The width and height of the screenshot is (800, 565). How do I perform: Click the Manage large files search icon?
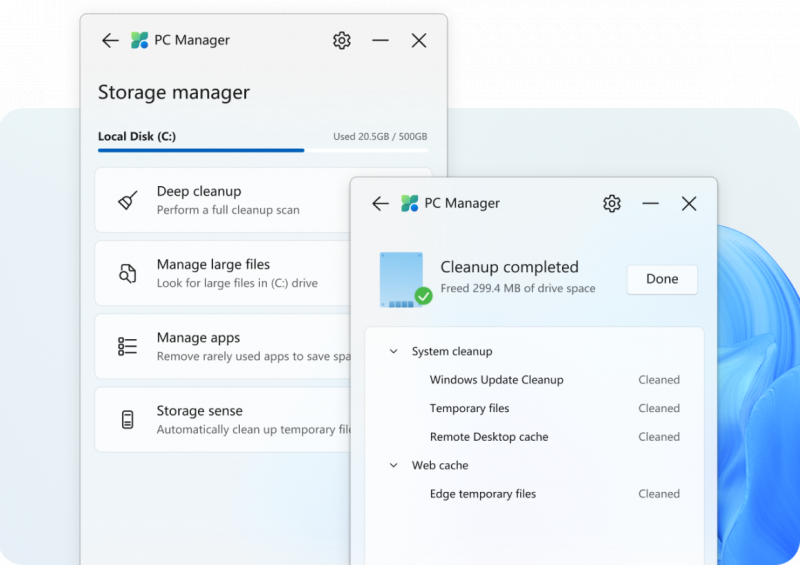(128, 274)
